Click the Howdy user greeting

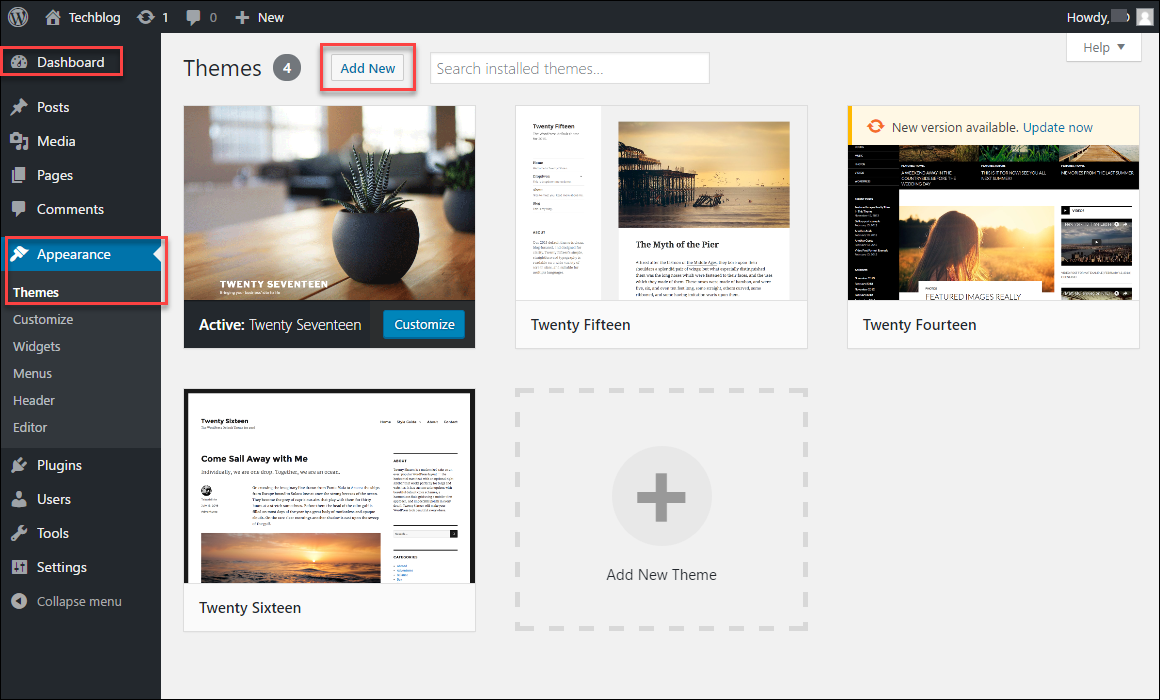(x=1098, y=17)
